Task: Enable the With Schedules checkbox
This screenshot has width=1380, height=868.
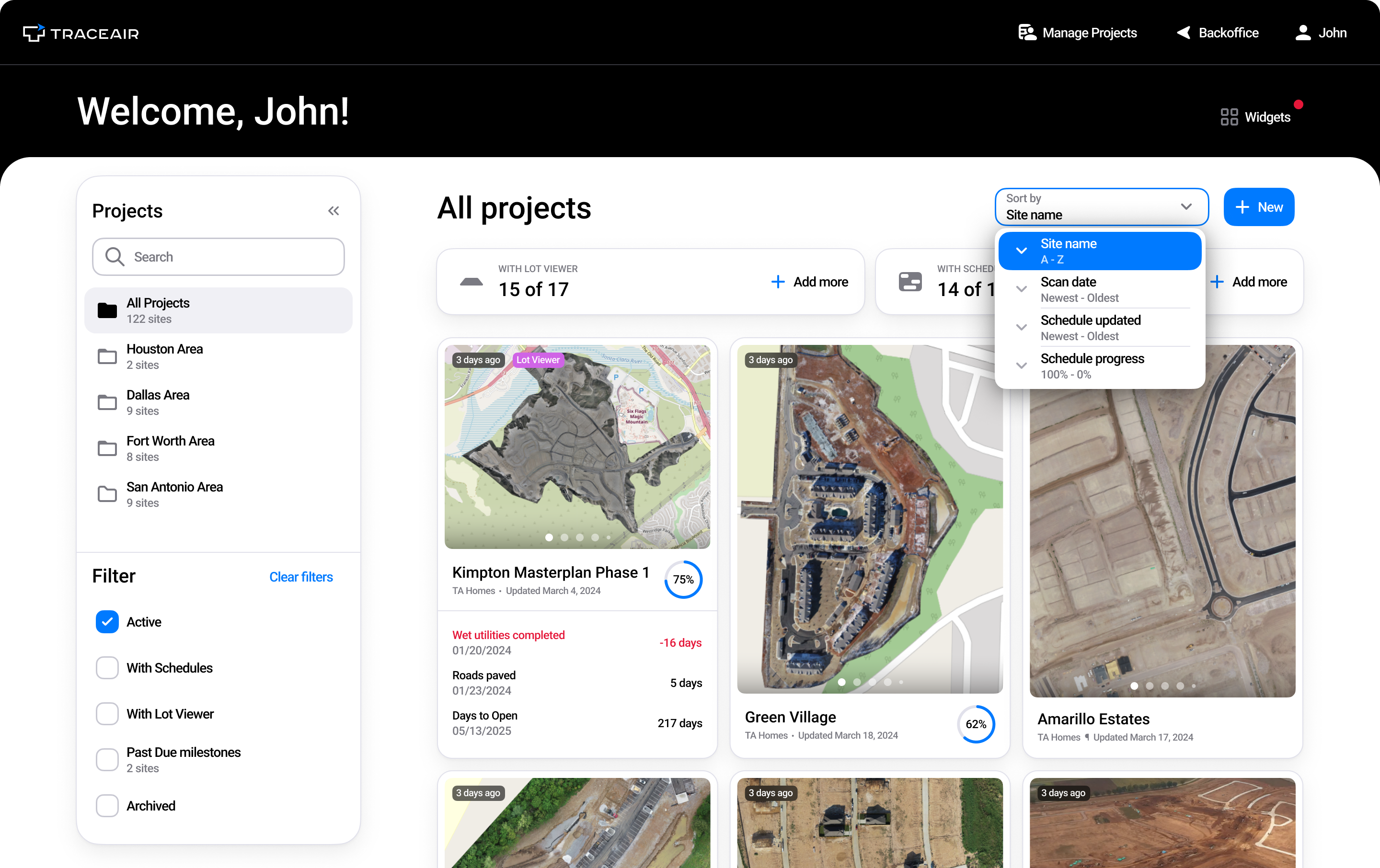Action: [107, 667]
